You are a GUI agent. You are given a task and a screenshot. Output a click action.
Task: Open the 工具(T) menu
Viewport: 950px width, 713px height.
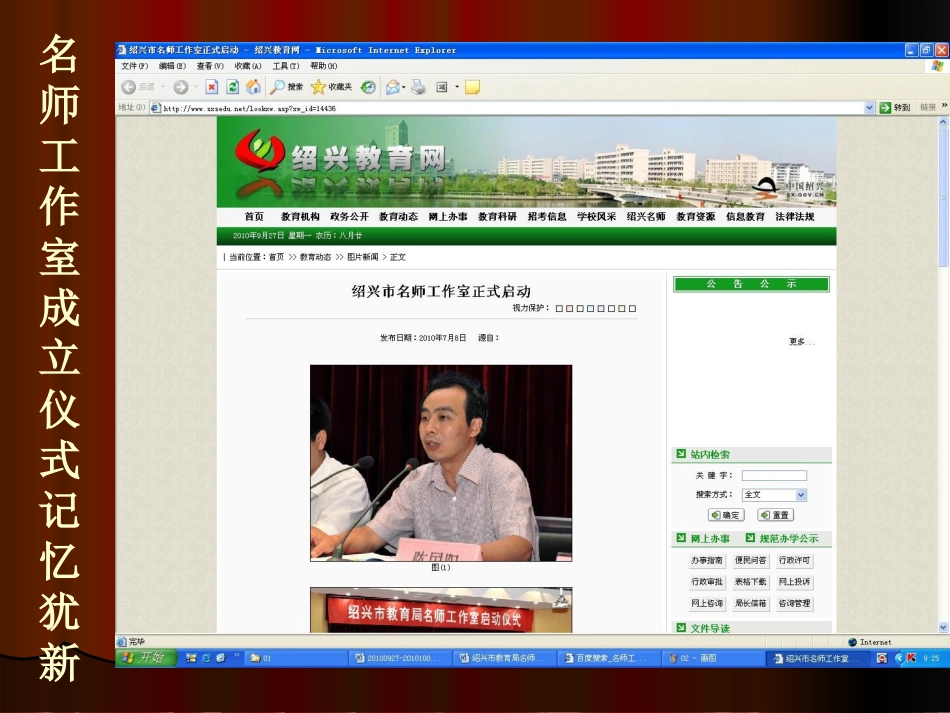pos(286,66)
